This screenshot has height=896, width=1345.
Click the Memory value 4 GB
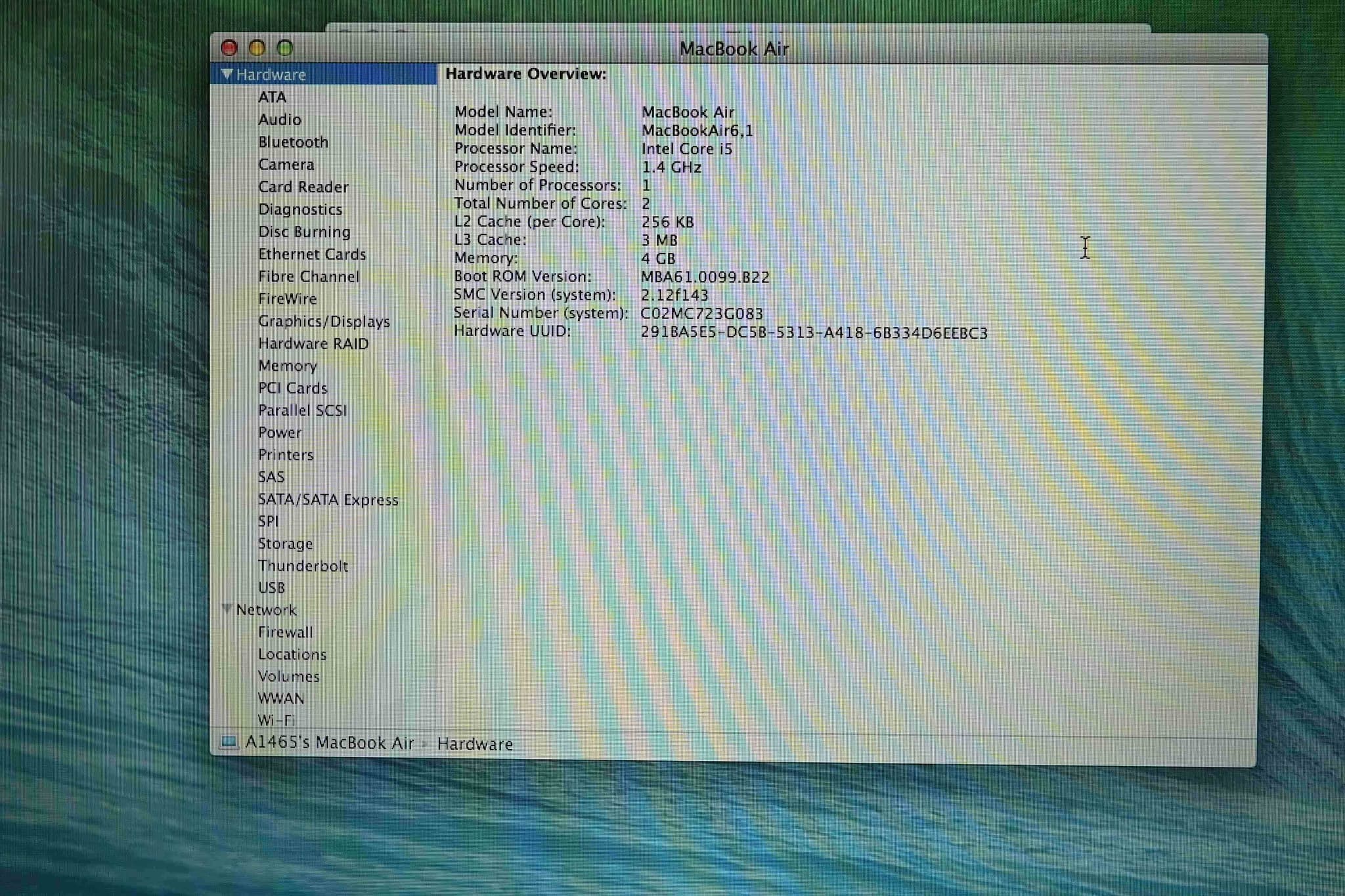658,259
